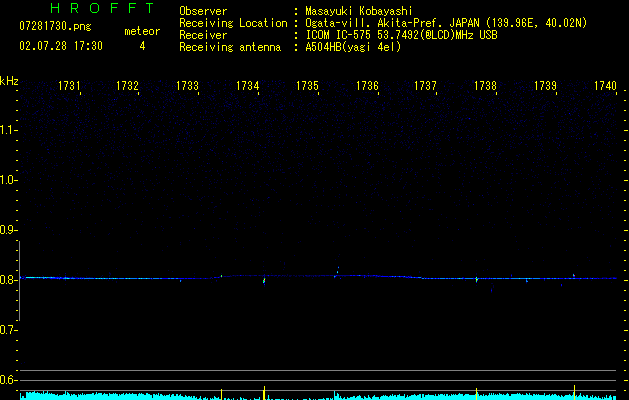
Task: Click the 0.8 kHz frequency label
Action: [8, 280]
